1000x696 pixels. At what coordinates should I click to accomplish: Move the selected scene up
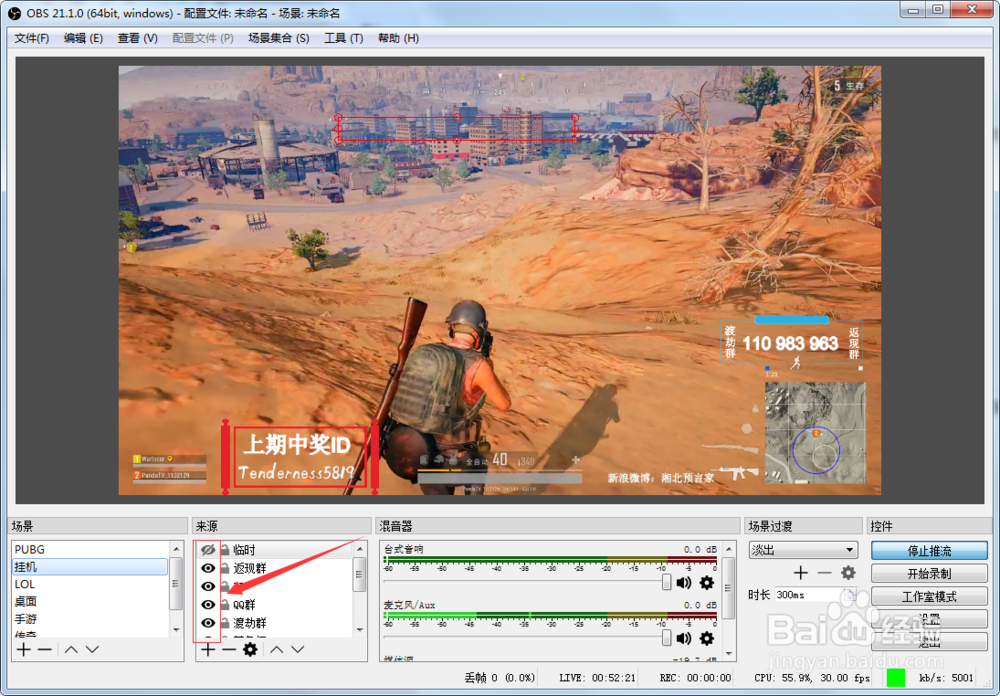tap(71, 649)
